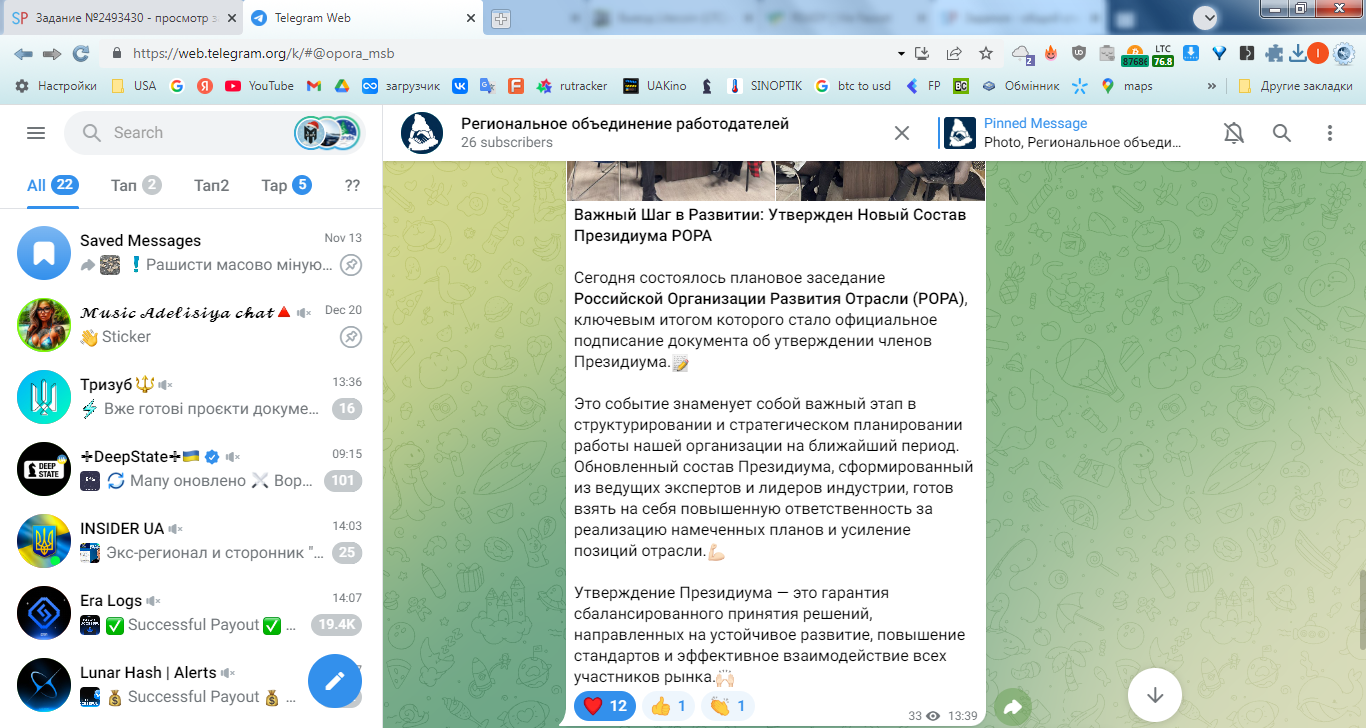Click the Search chats input field

coord(213,133)
